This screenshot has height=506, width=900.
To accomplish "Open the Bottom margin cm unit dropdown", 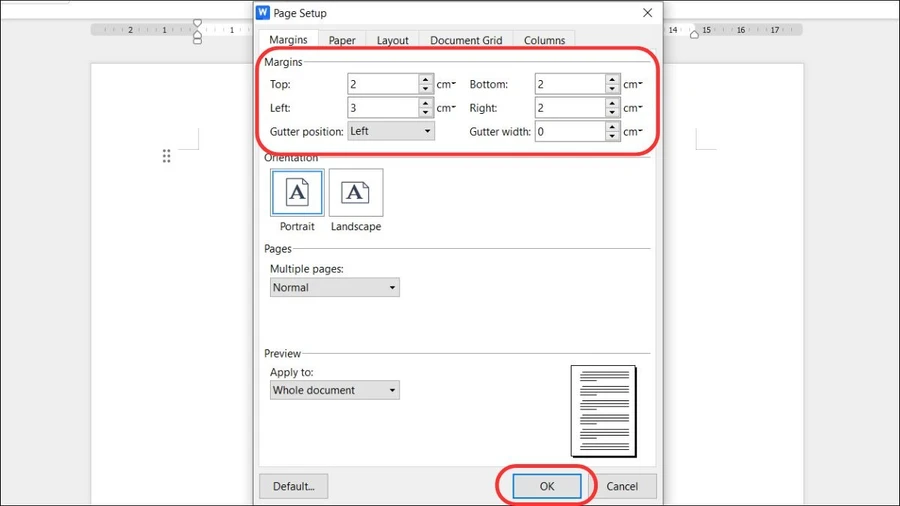I will [x=633, y=84].
